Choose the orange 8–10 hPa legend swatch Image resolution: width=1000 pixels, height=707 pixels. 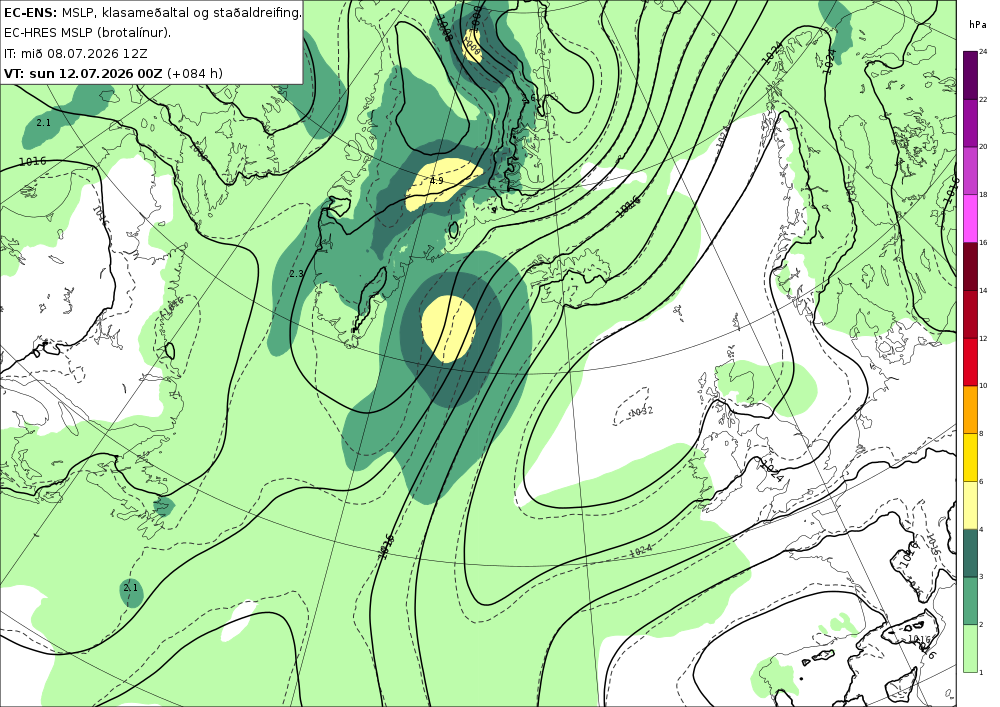click(970, 409)
